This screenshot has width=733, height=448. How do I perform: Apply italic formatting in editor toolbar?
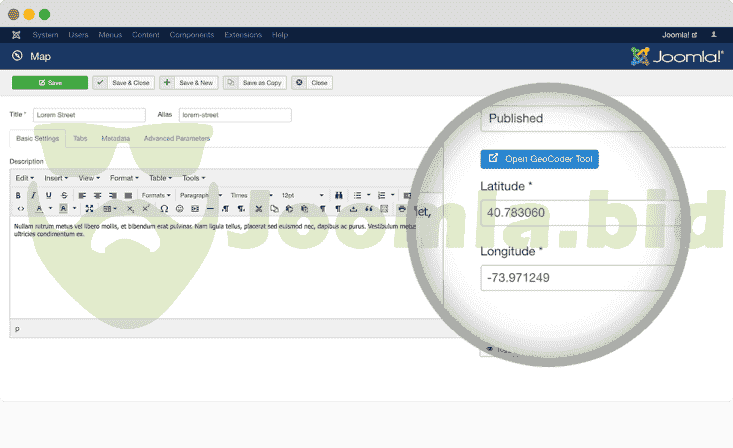[x=33, y=195]
